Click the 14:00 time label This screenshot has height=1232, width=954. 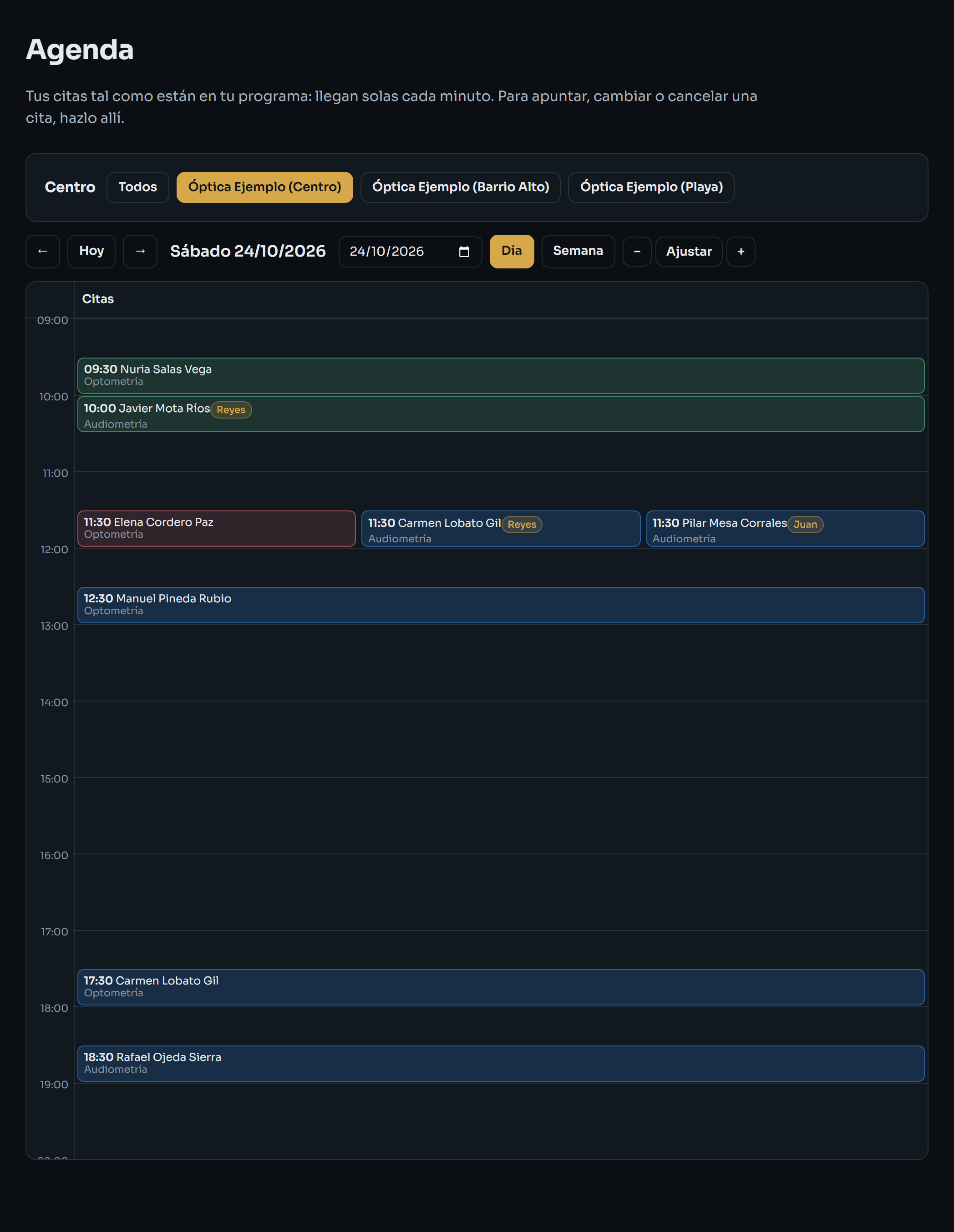click(54, 702)
